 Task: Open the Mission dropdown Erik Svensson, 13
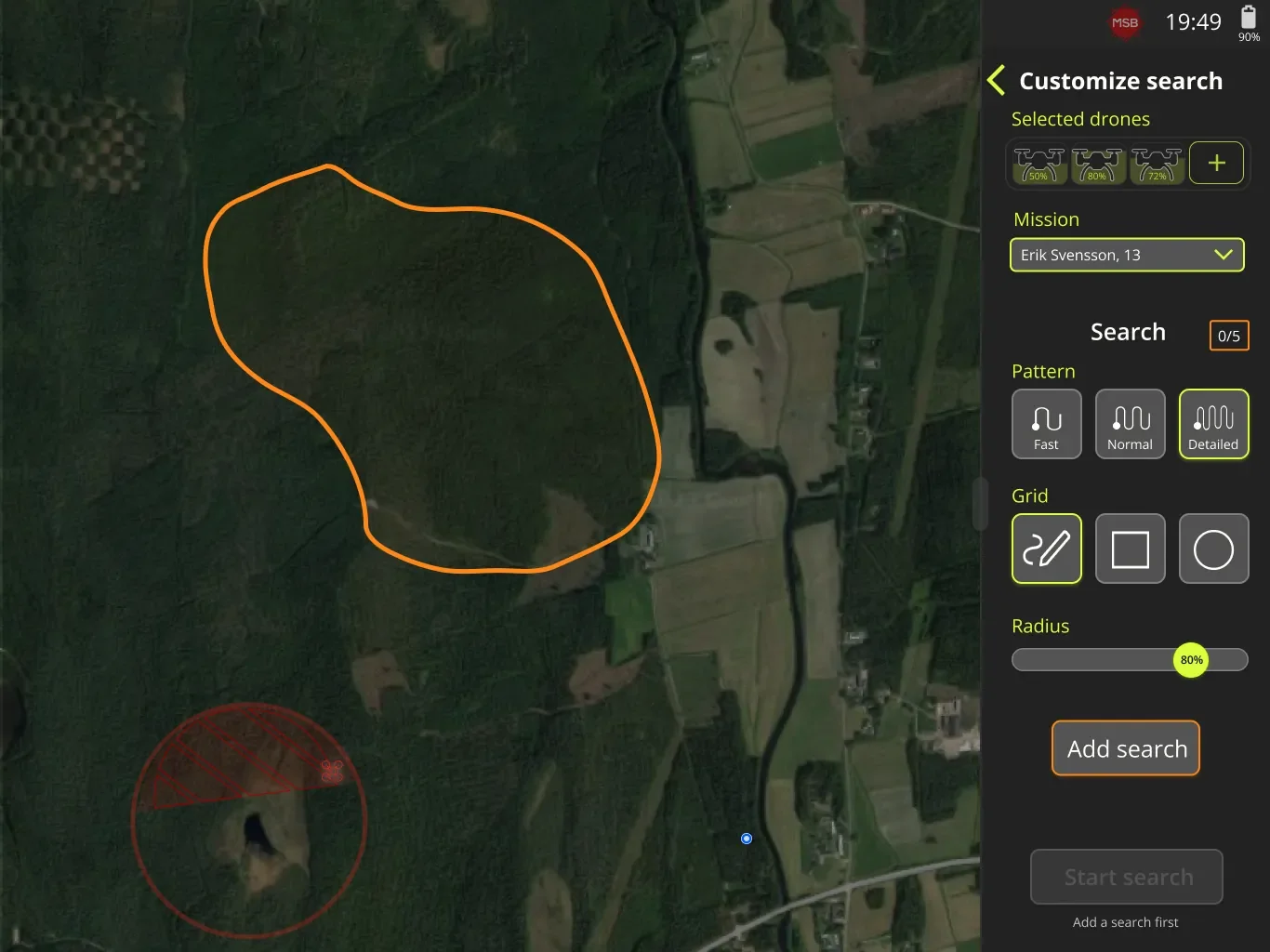point(1127,255)
